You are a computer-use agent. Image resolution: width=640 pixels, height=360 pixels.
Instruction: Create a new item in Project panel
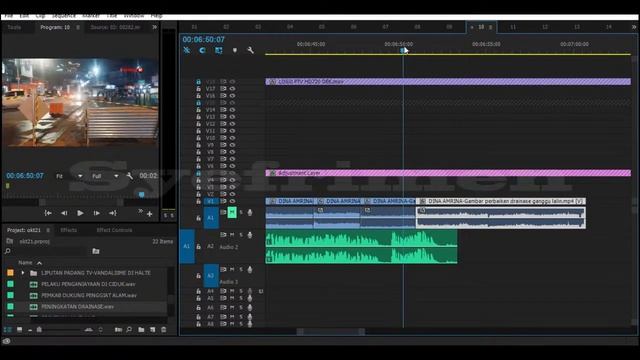(152, 329)
